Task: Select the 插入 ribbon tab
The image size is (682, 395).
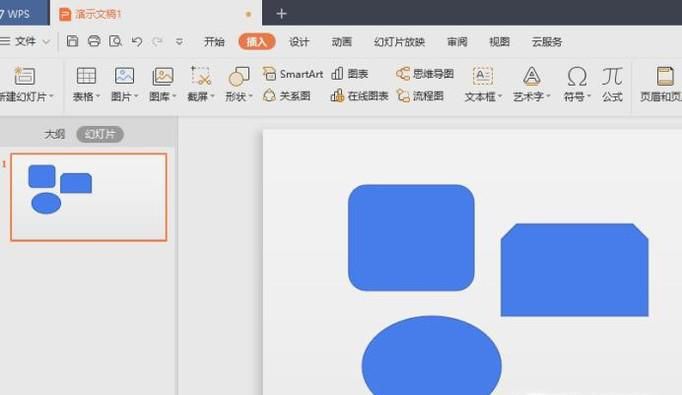Action: tap(257, 41)
